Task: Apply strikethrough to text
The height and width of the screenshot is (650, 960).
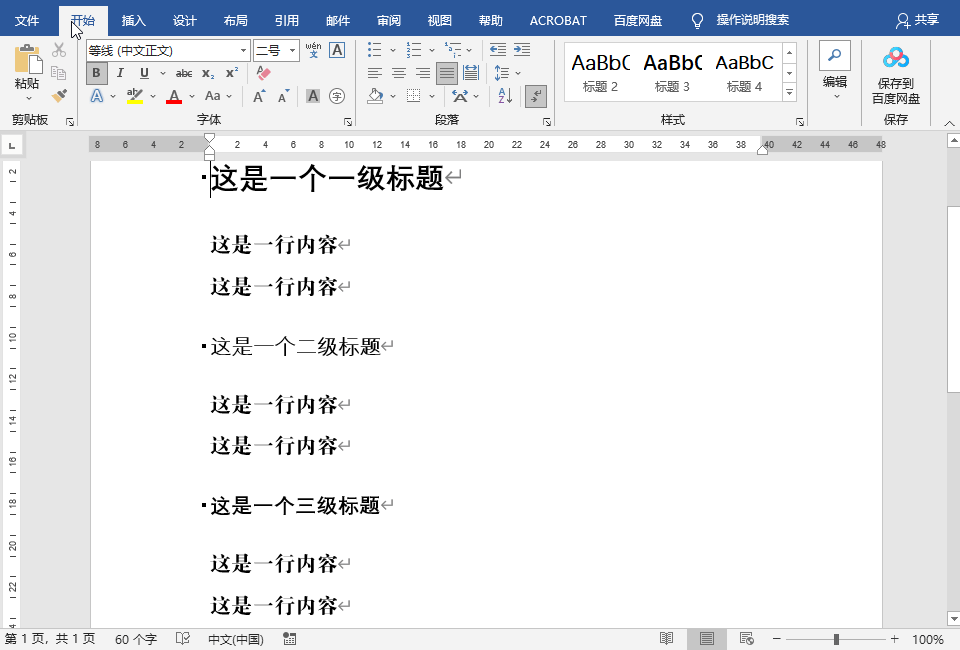Action: [186, 72]
